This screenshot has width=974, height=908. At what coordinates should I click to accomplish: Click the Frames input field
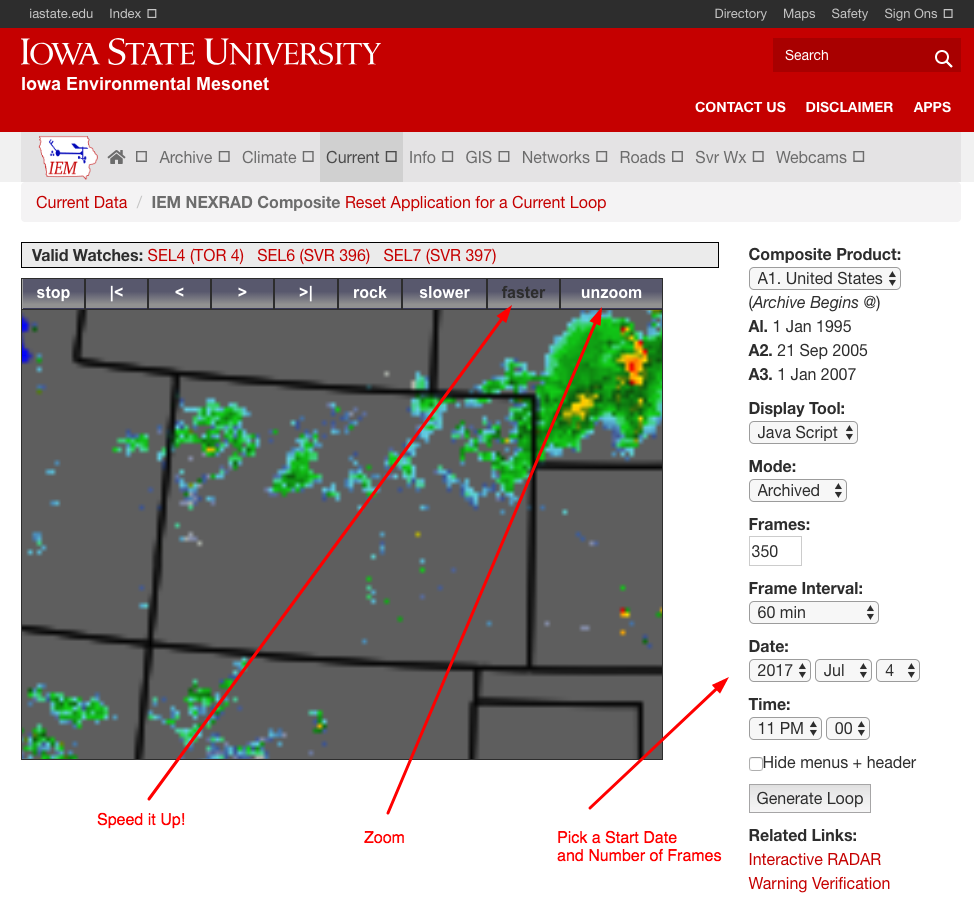tap(775, 552)
